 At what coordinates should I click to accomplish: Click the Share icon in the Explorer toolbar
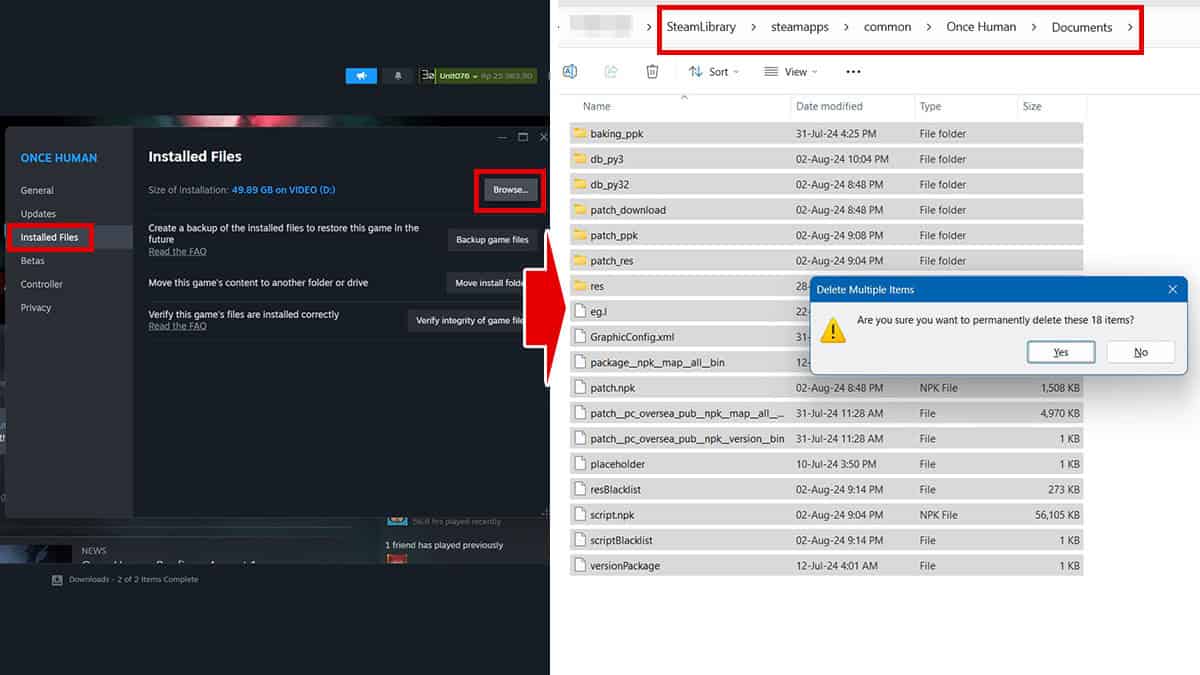pyautogui.click(x=611, y=71)
